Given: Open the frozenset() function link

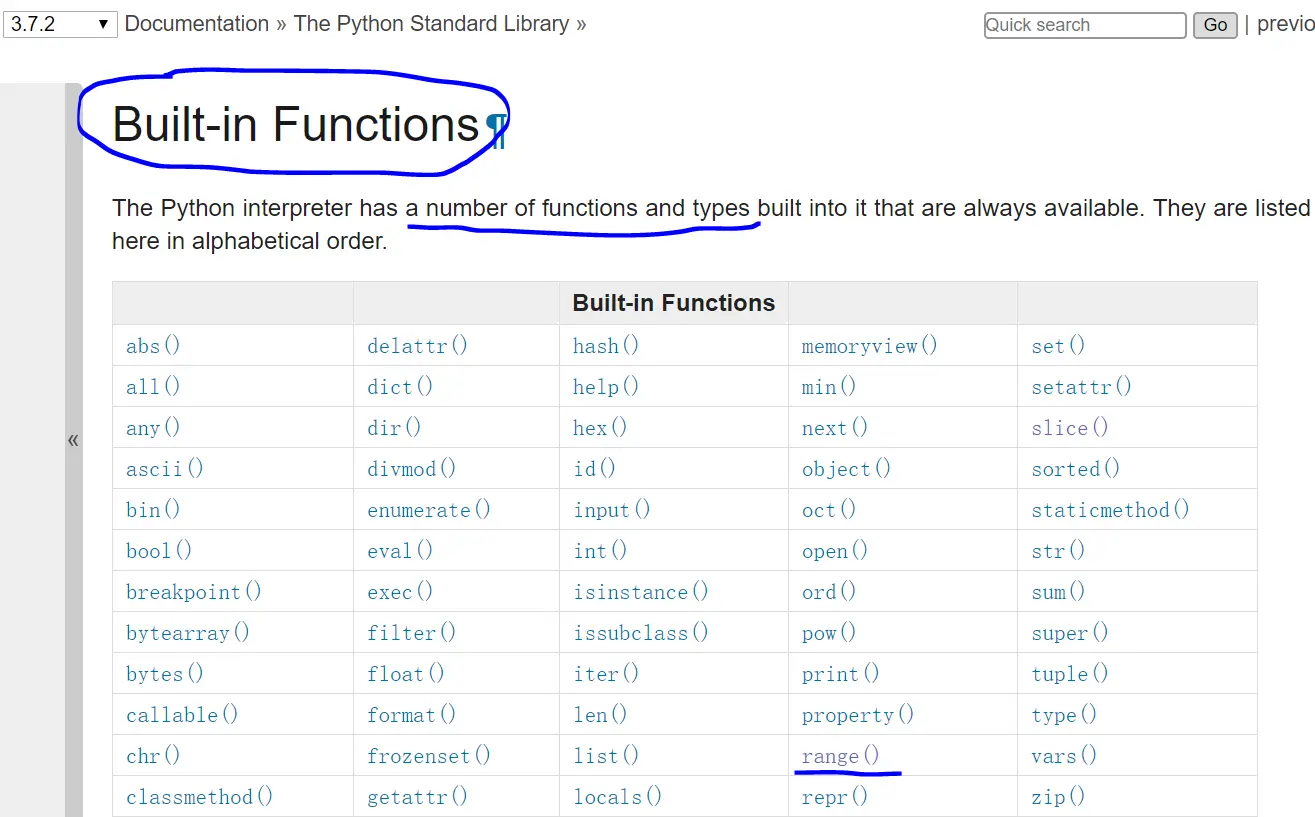Looking at the screenshot, I should [429, 756].
